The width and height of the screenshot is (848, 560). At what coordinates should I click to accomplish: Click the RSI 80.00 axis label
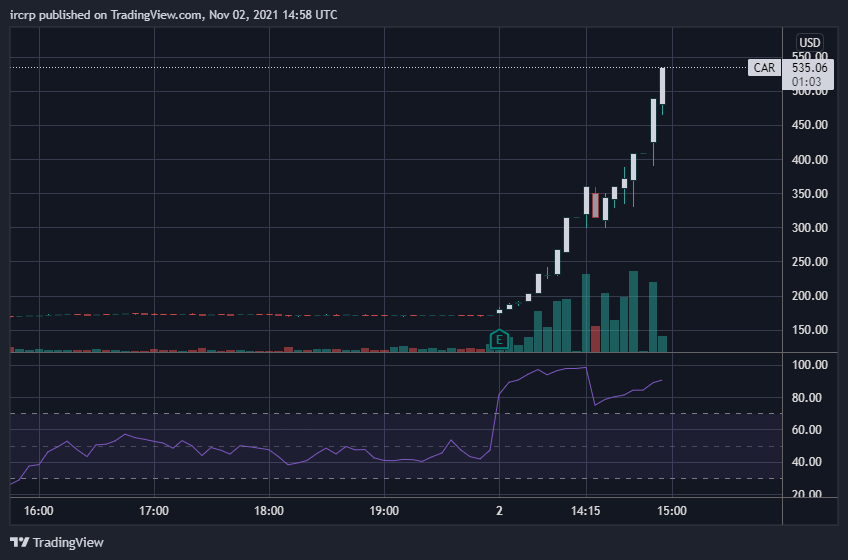806,398
